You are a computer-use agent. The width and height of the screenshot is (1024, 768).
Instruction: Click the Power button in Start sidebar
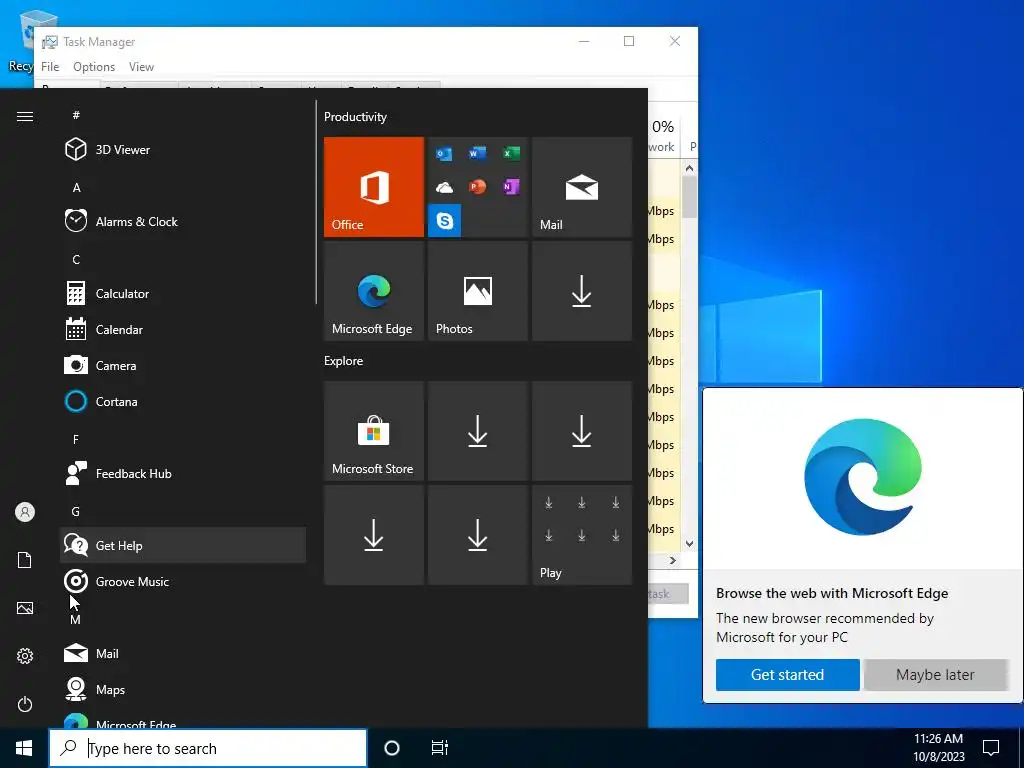25,704
